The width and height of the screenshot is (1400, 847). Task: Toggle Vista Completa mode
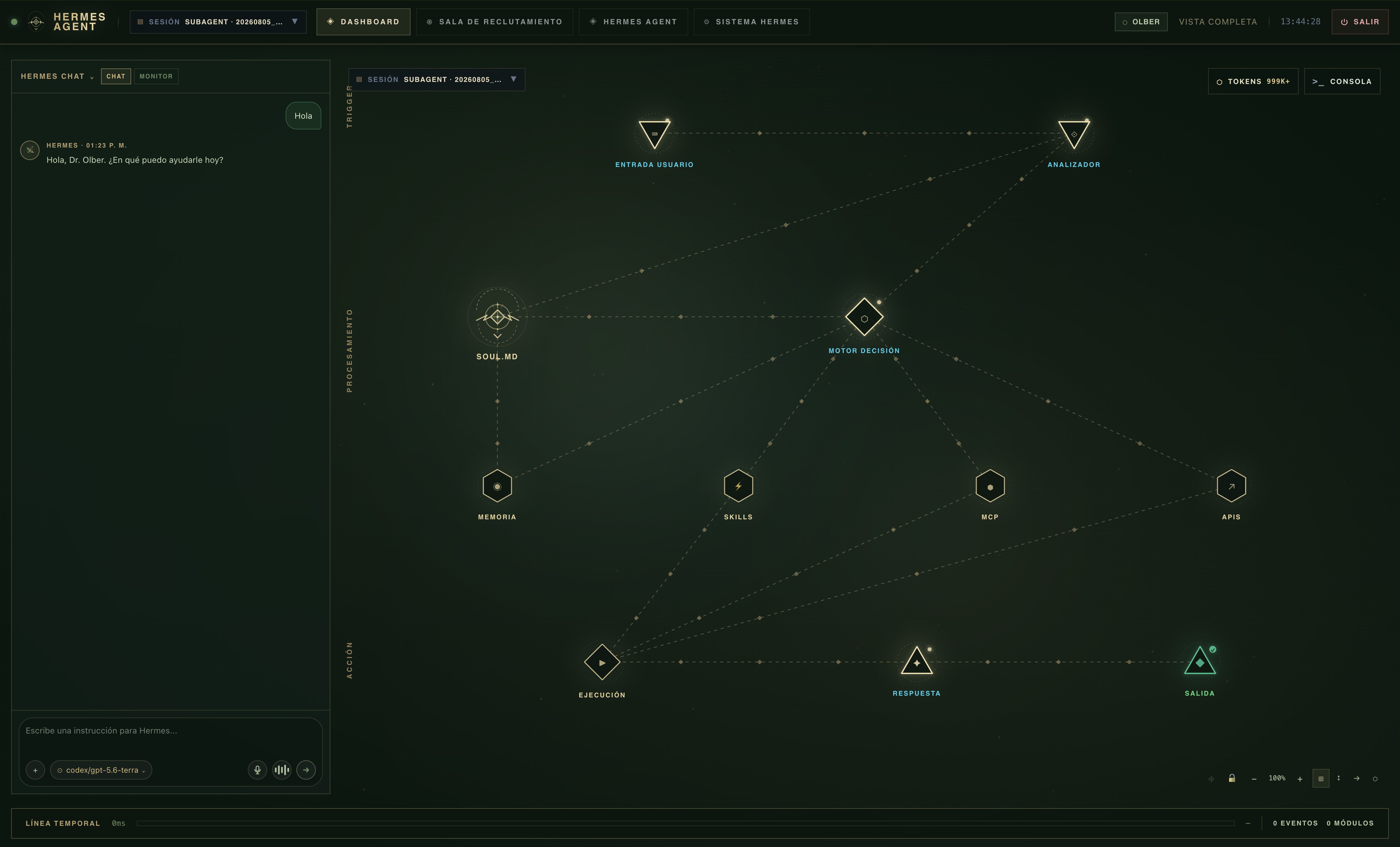click(1217, 22)
